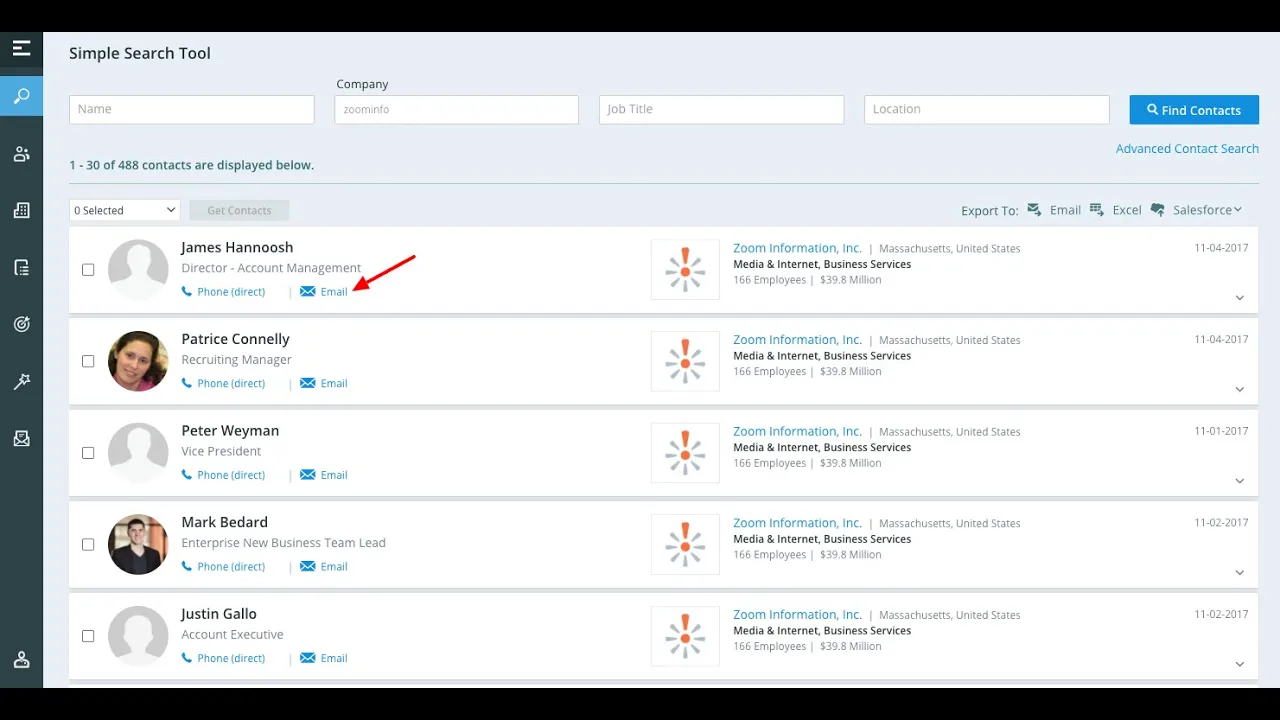Click phone icon for Mark Bedard
Viewport: 1280px width, 720px height.
coord(187,566)
